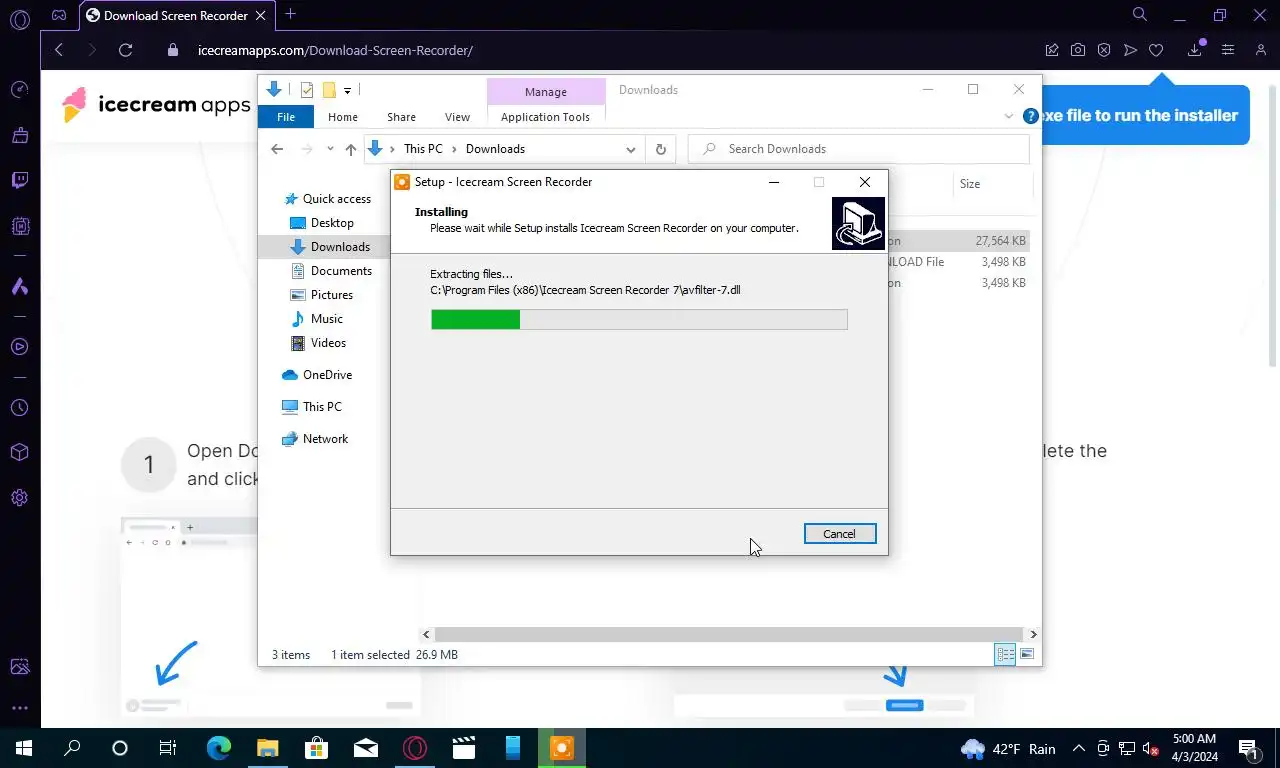This screenshot has width=1280, height=768.
Task: Open the GX Control icon in Opera sidebar
Action: (x=20, y=227)
